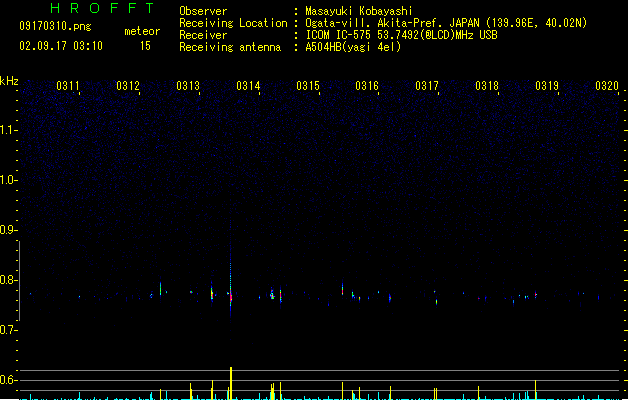Screen dimensions: 629x400
Task: Select the meteor count 15
Action: point(145,46)
